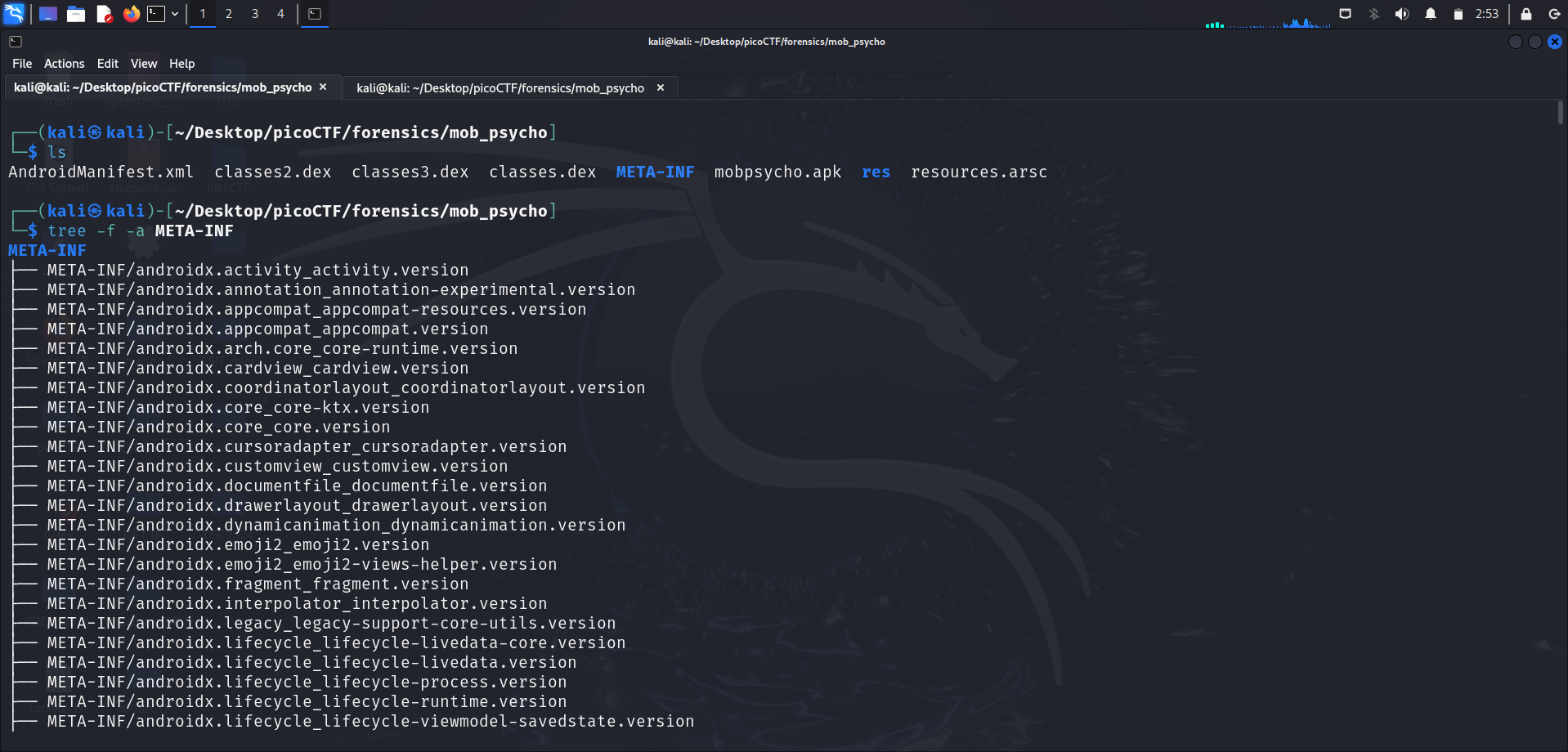Screen dimensions: 1568x752
Task: Open the Actions menu
Action: pyautogui.click(x=64, y=64)
